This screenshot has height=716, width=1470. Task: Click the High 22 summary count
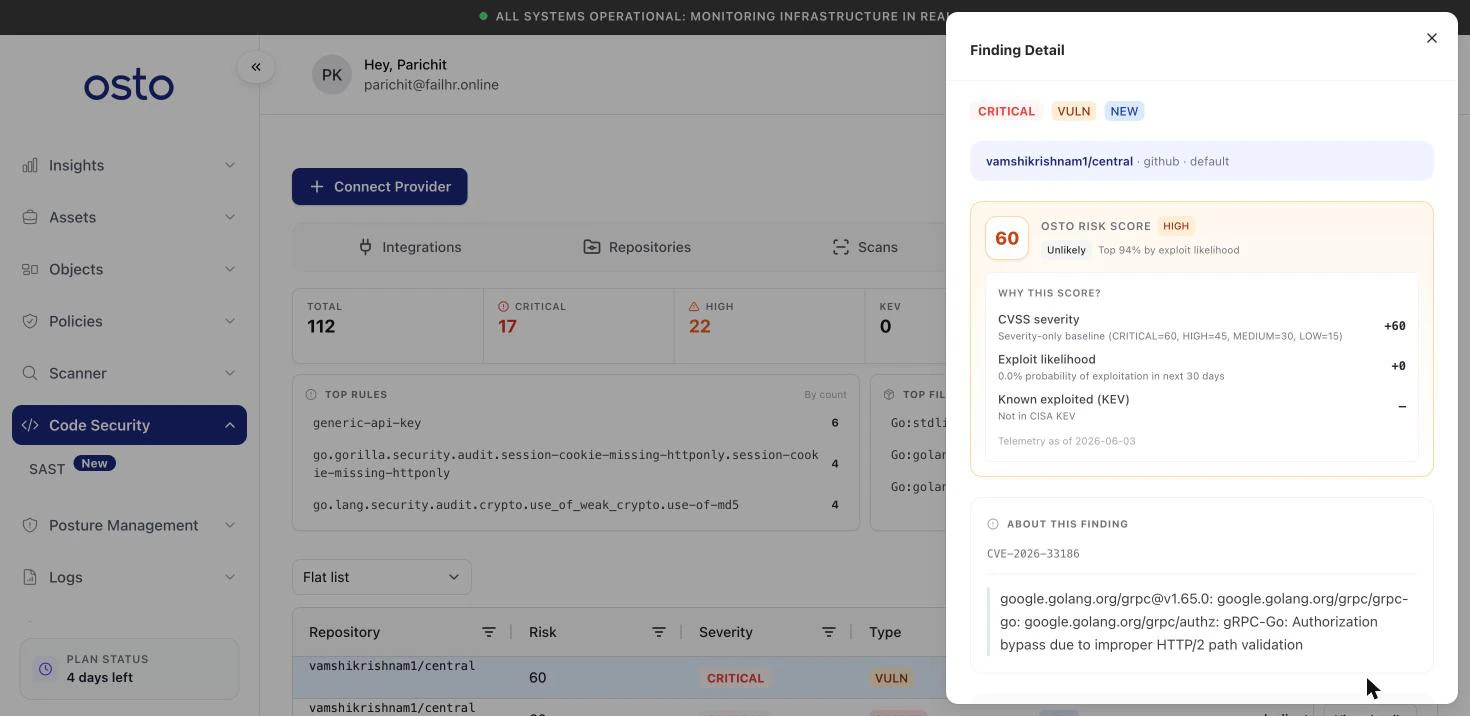tap(699, 326)
